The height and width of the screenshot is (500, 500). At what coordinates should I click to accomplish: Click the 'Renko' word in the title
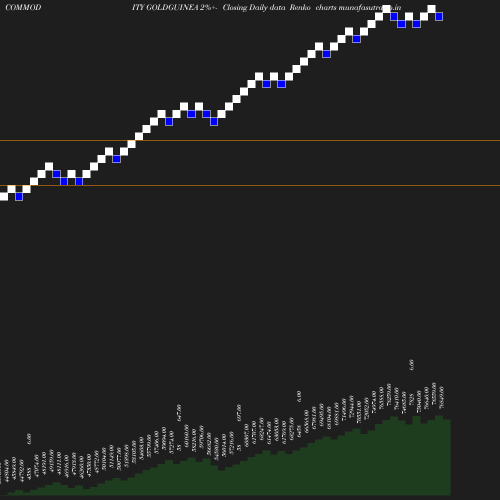[300, 7]
